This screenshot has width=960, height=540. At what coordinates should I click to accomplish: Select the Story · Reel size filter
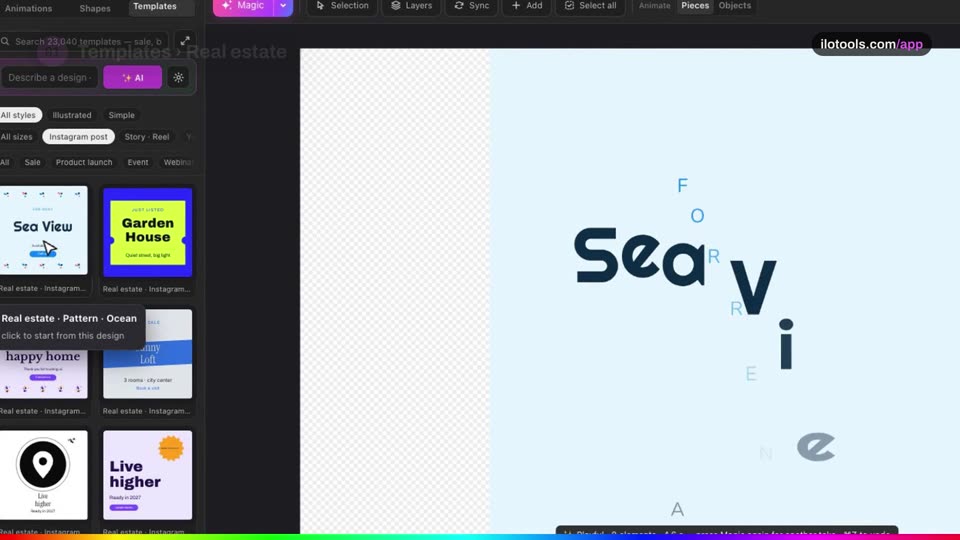pyautogui.click(x=147, y=137)
